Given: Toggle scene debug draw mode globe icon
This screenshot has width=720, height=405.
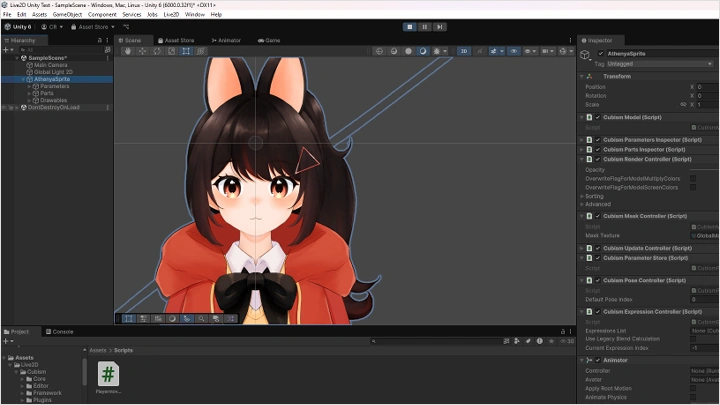Looking at the screenshot, I should click(x=379, y=51).
